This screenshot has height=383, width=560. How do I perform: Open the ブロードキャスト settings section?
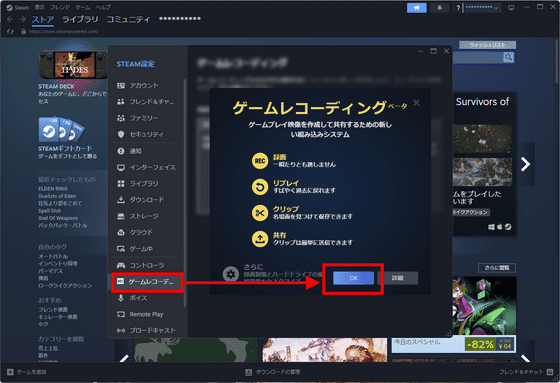coord(145,330)
